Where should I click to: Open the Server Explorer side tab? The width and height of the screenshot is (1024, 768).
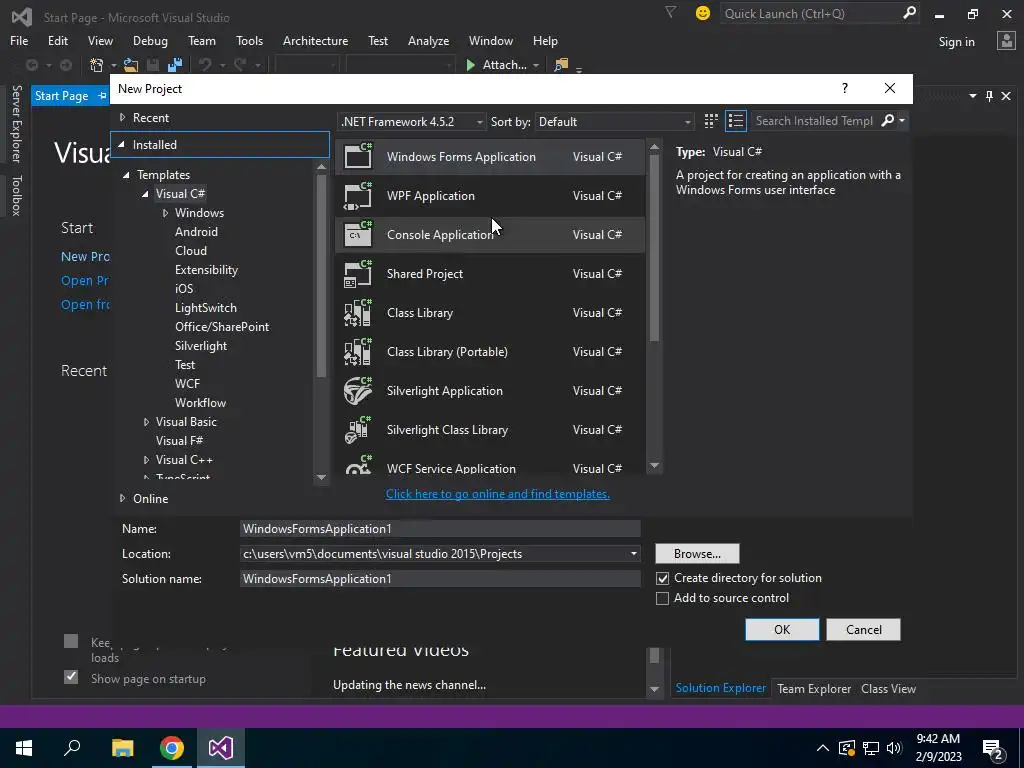point(16,123)
